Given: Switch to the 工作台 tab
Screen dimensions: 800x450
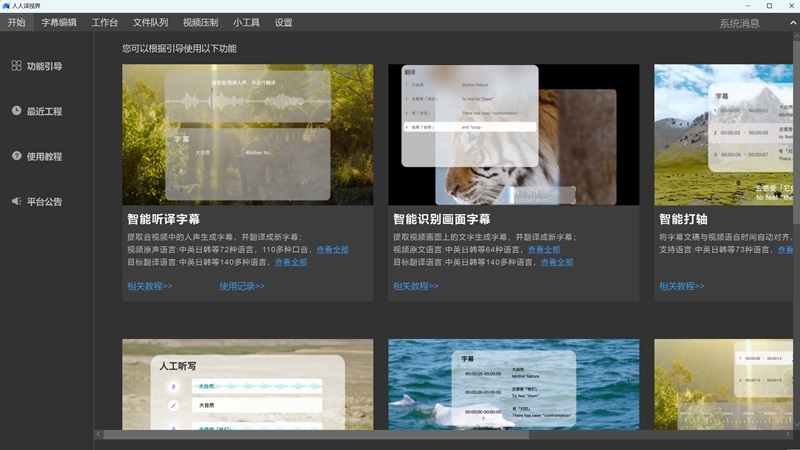Looking at the screenshot, I should [x=105, y=22].
